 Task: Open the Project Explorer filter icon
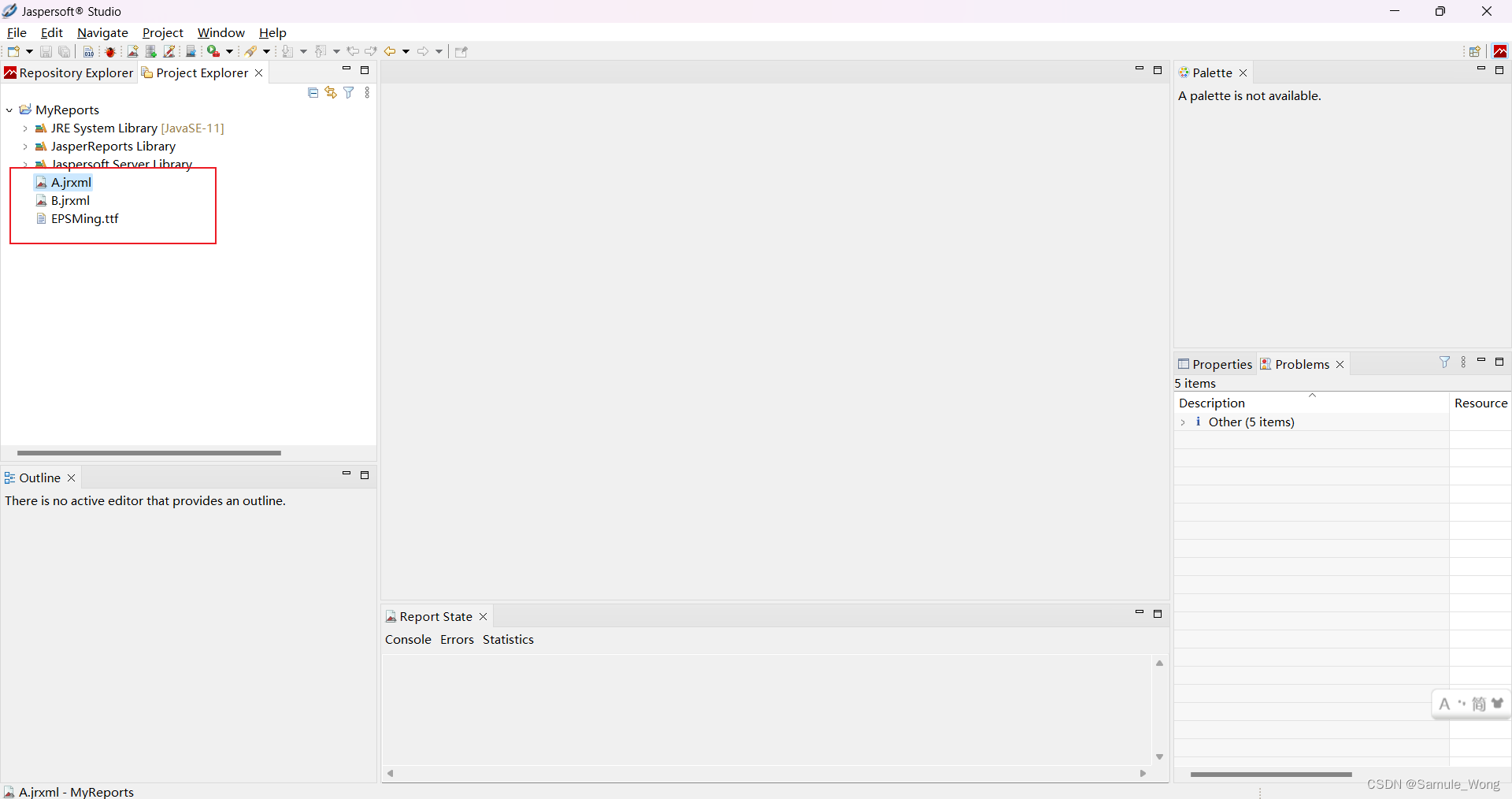(x=349, y=93)
